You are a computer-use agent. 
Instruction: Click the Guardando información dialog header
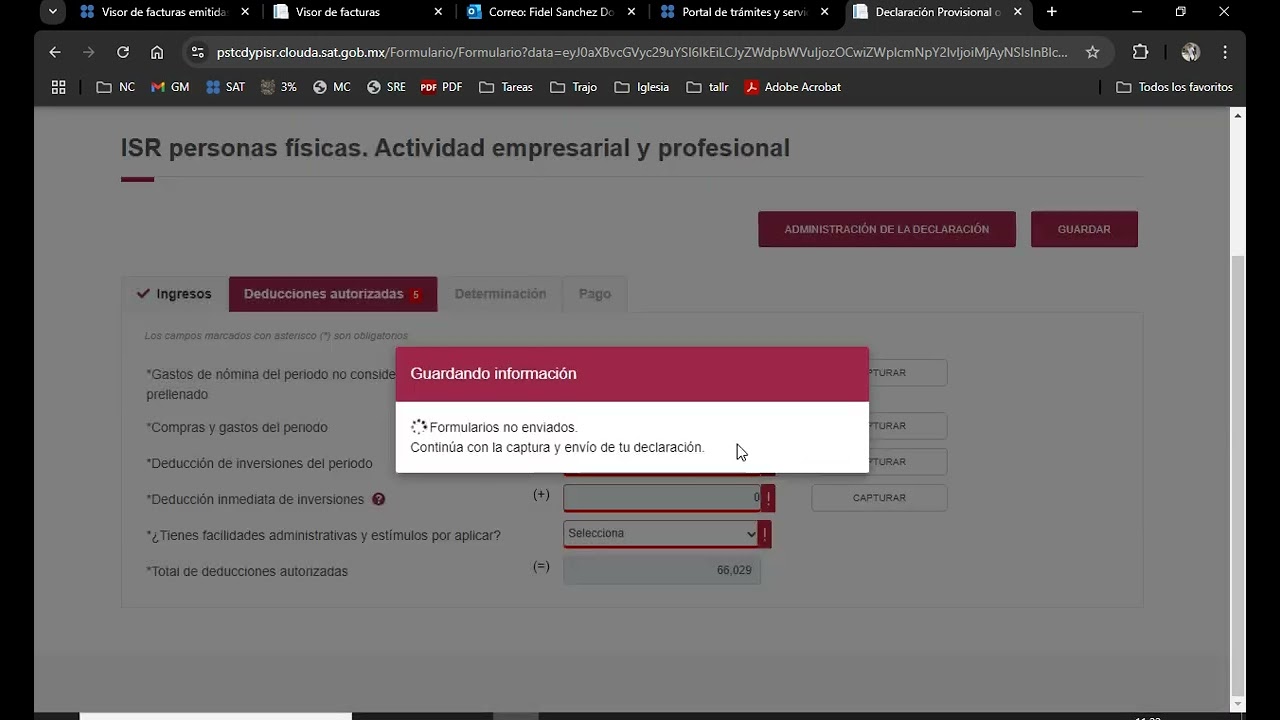632,374
